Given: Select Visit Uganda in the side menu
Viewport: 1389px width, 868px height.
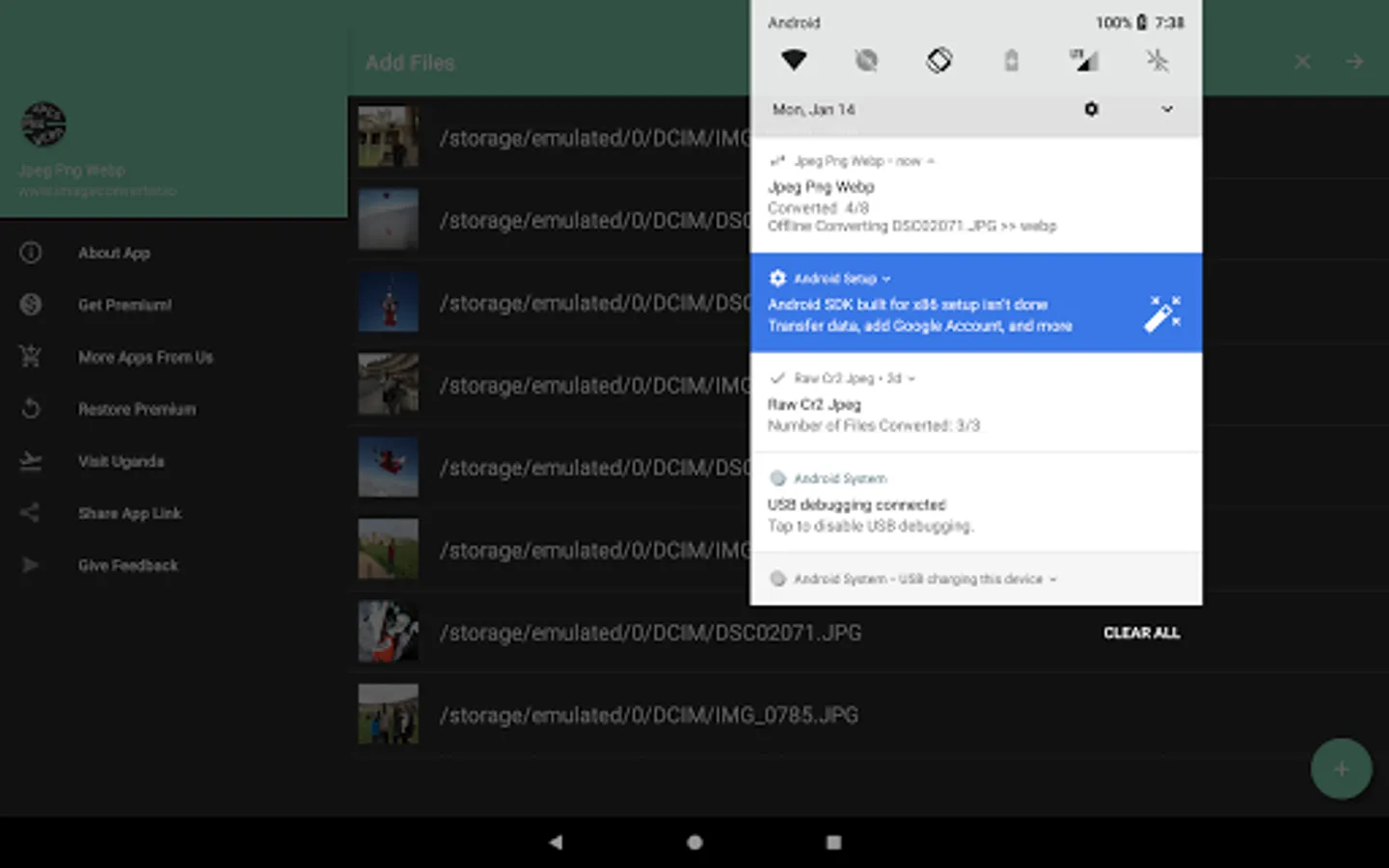Looking at the screenshot, I should coord(121,461).
